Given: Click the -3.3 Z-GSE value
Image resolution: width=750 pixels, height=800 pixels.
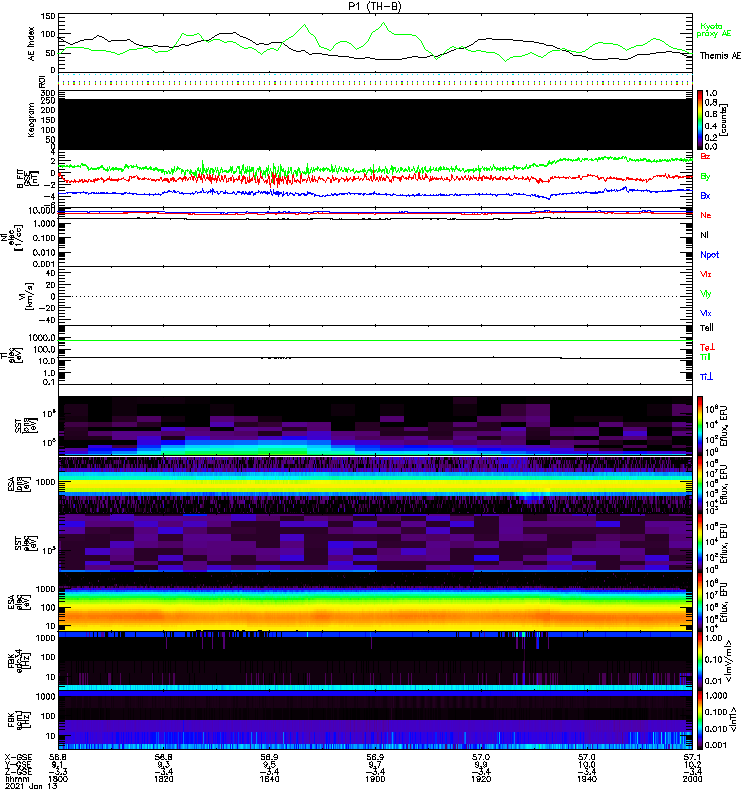Looking at the screenshot, I should point(58,771).
